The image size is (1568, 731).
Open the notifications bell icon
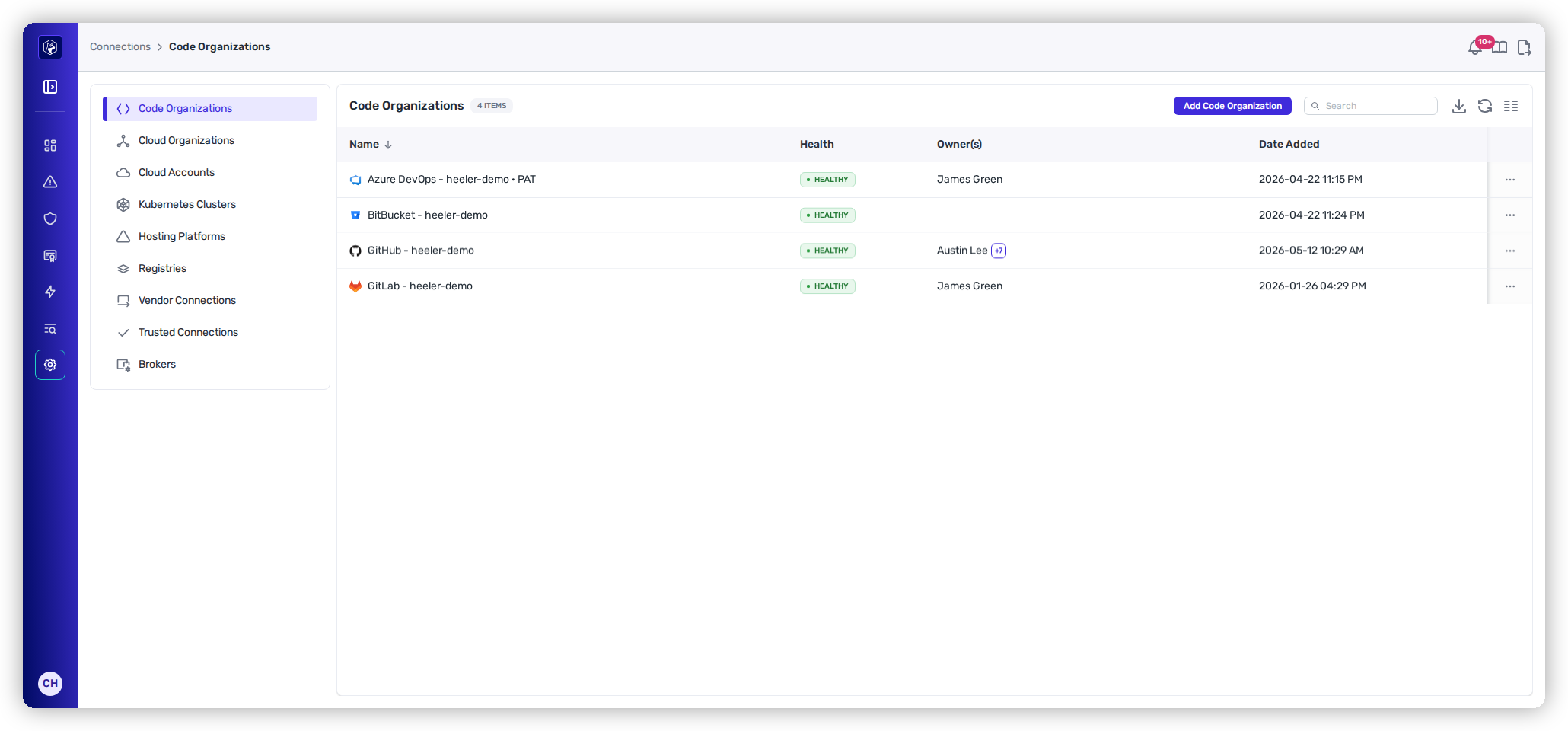click(x=1475, y=47)
